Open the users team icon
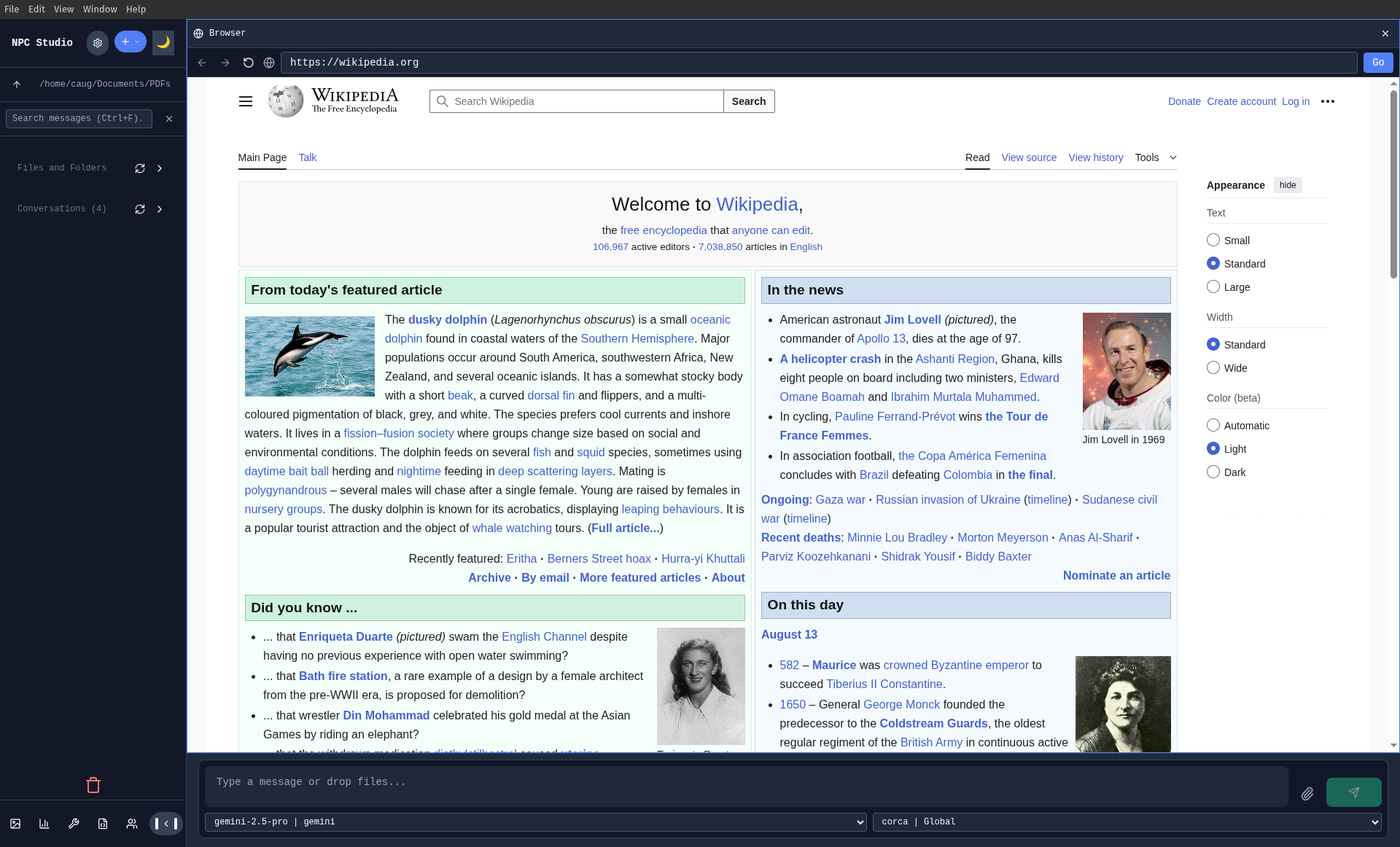 coord(132,824)
